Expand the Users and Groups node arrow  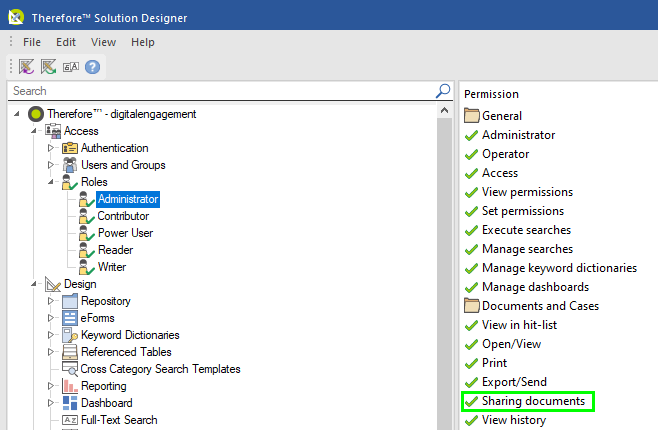pos(51,165)
